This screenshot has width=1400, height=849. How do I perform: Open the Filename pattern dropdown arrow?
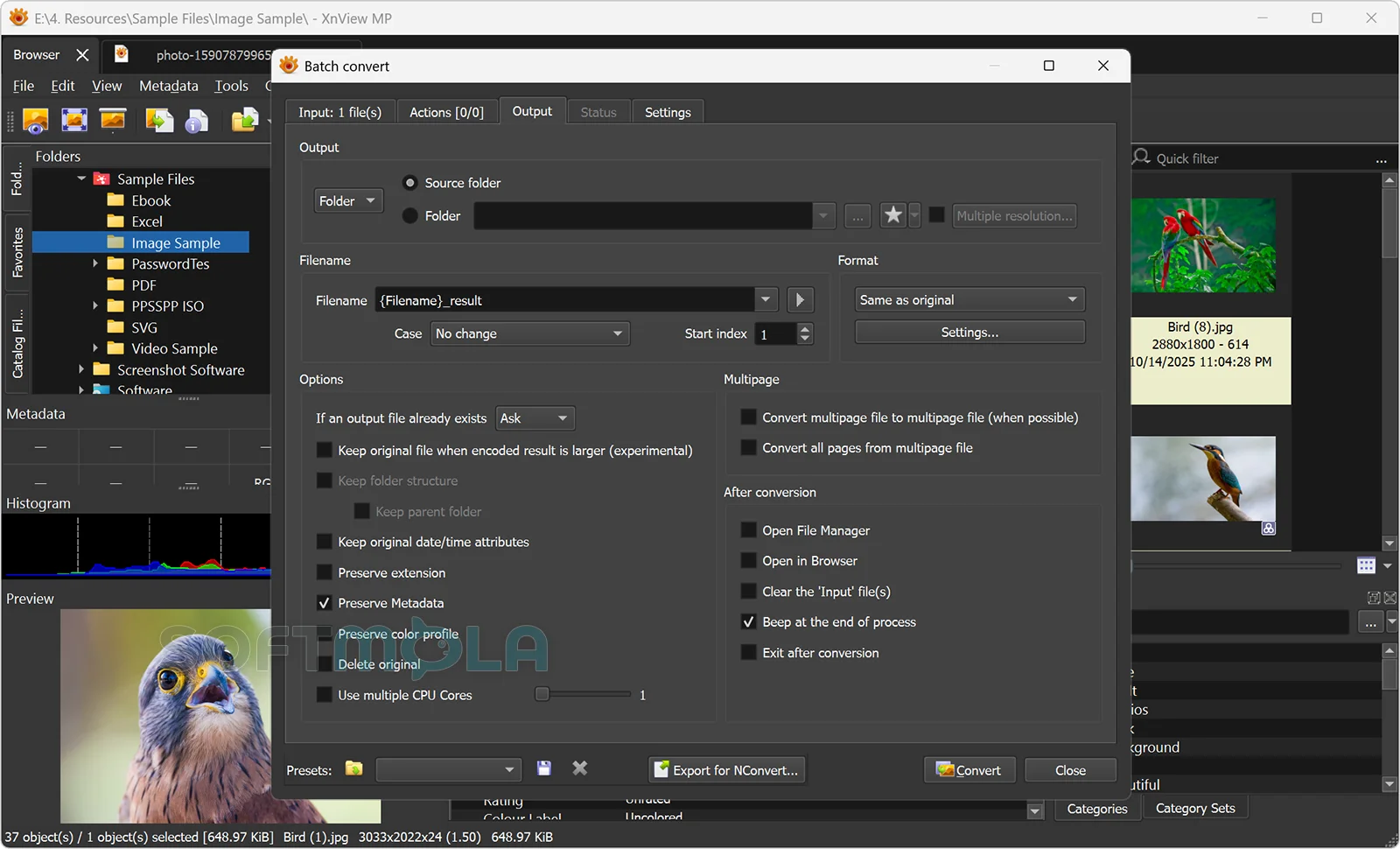coord(766,300)
